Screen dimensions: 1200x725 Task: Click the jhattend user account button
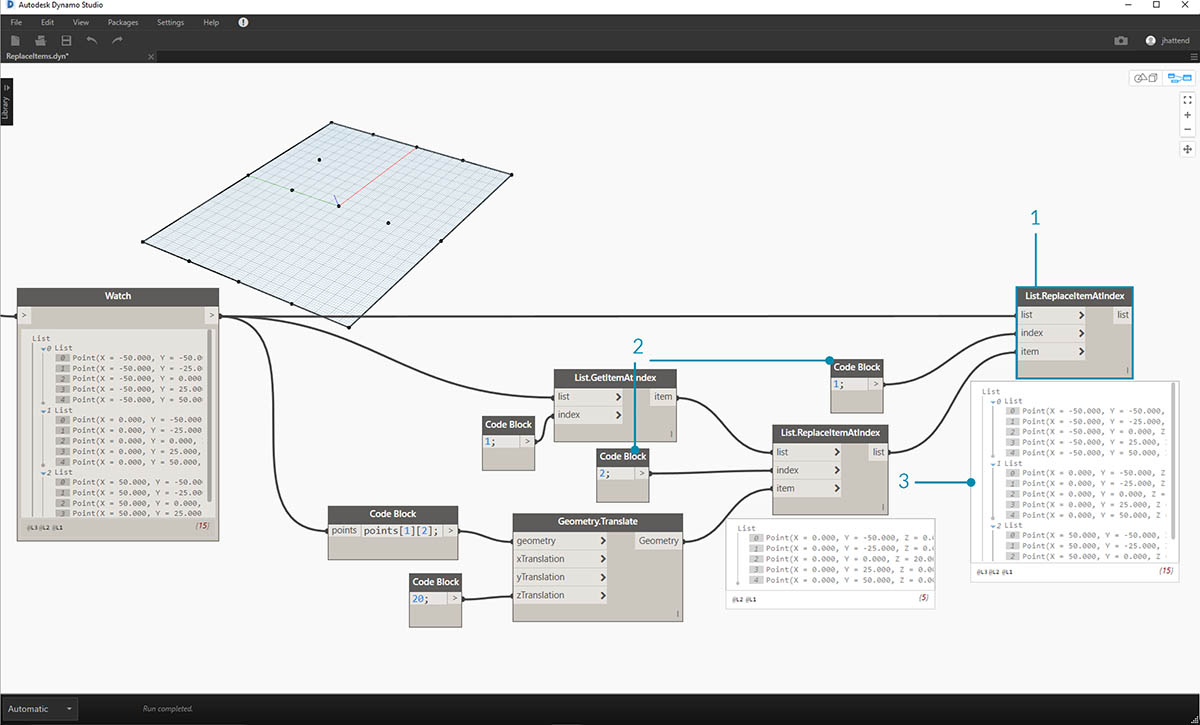tap(1169, 40)
